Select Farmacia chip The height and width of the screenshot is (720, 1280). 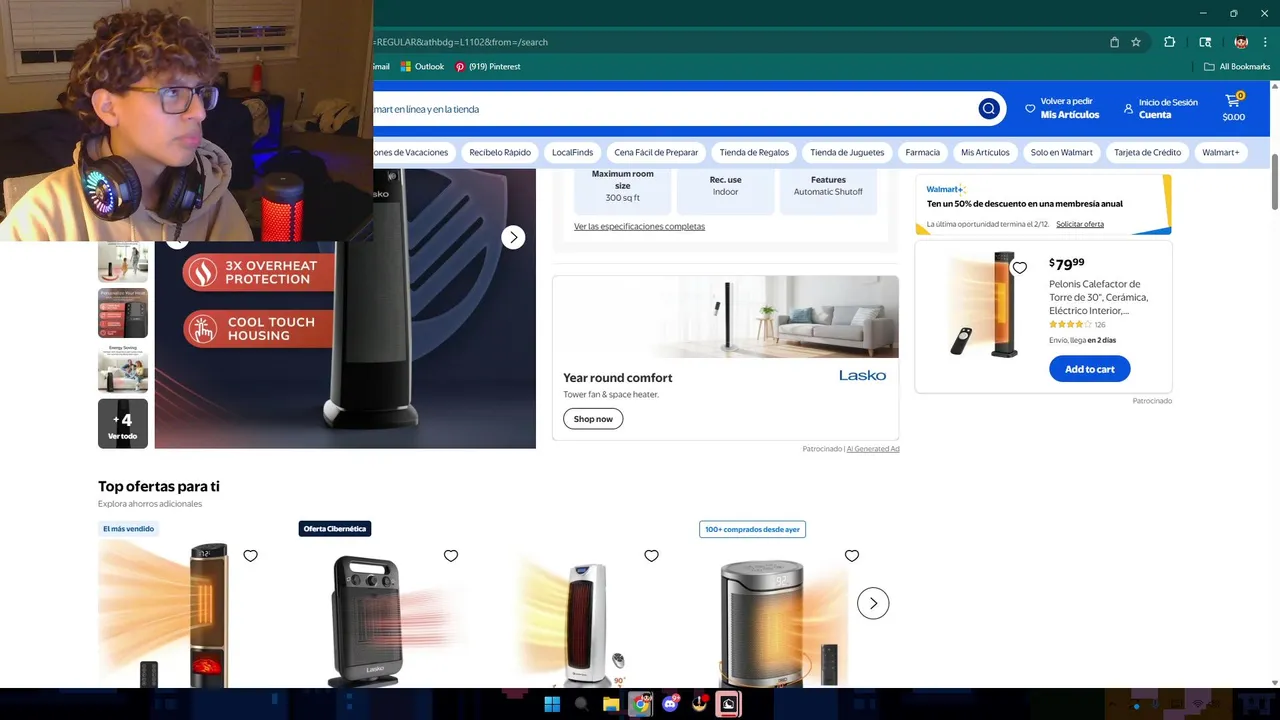(922, 152)
